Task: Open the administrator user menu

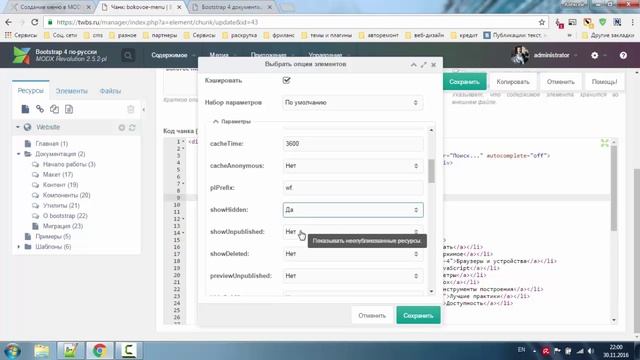Action: pos(555,55)
